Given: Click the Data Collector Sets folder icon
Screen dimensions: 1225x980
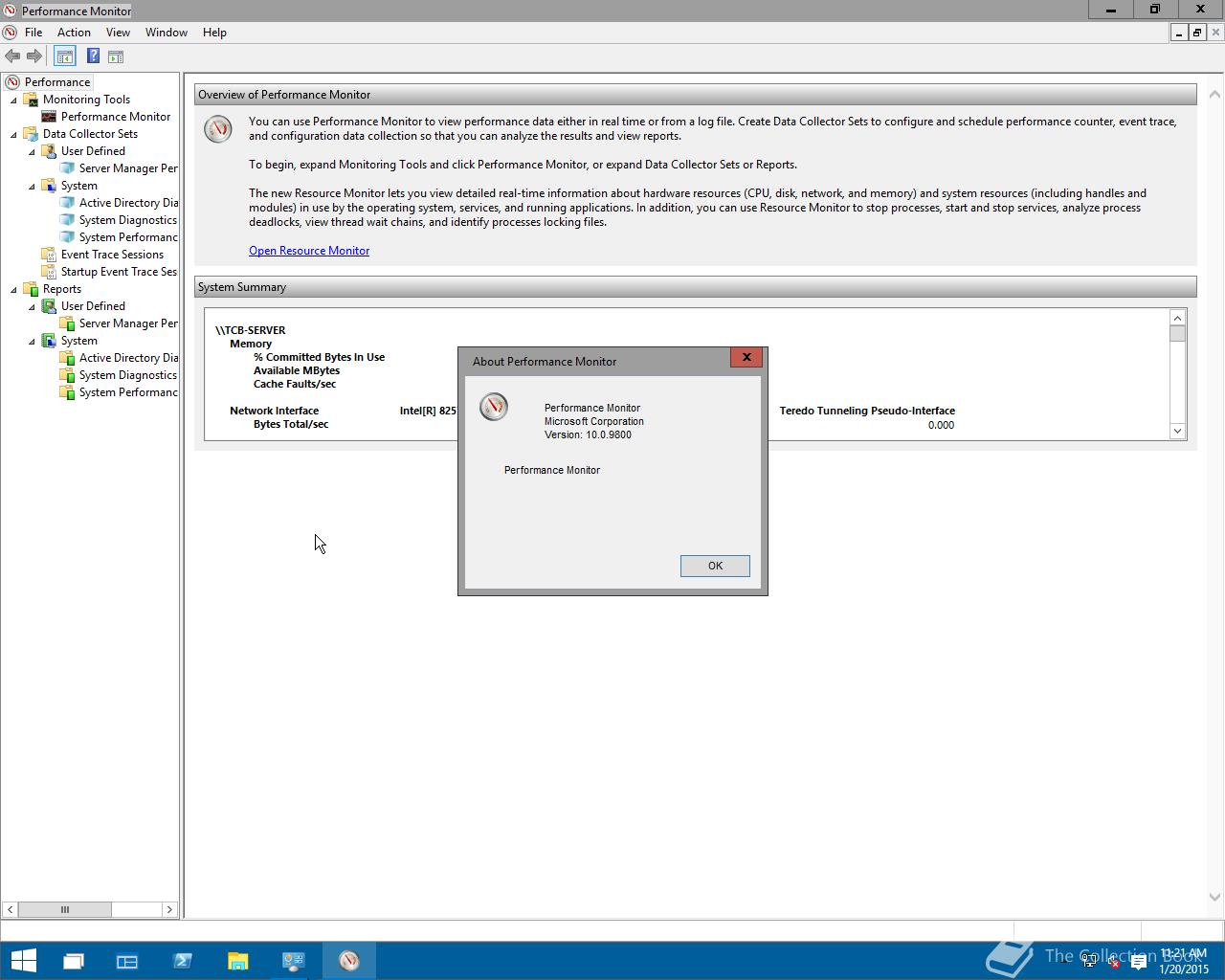Looking at the screenshot, I should tap(31, 134).
